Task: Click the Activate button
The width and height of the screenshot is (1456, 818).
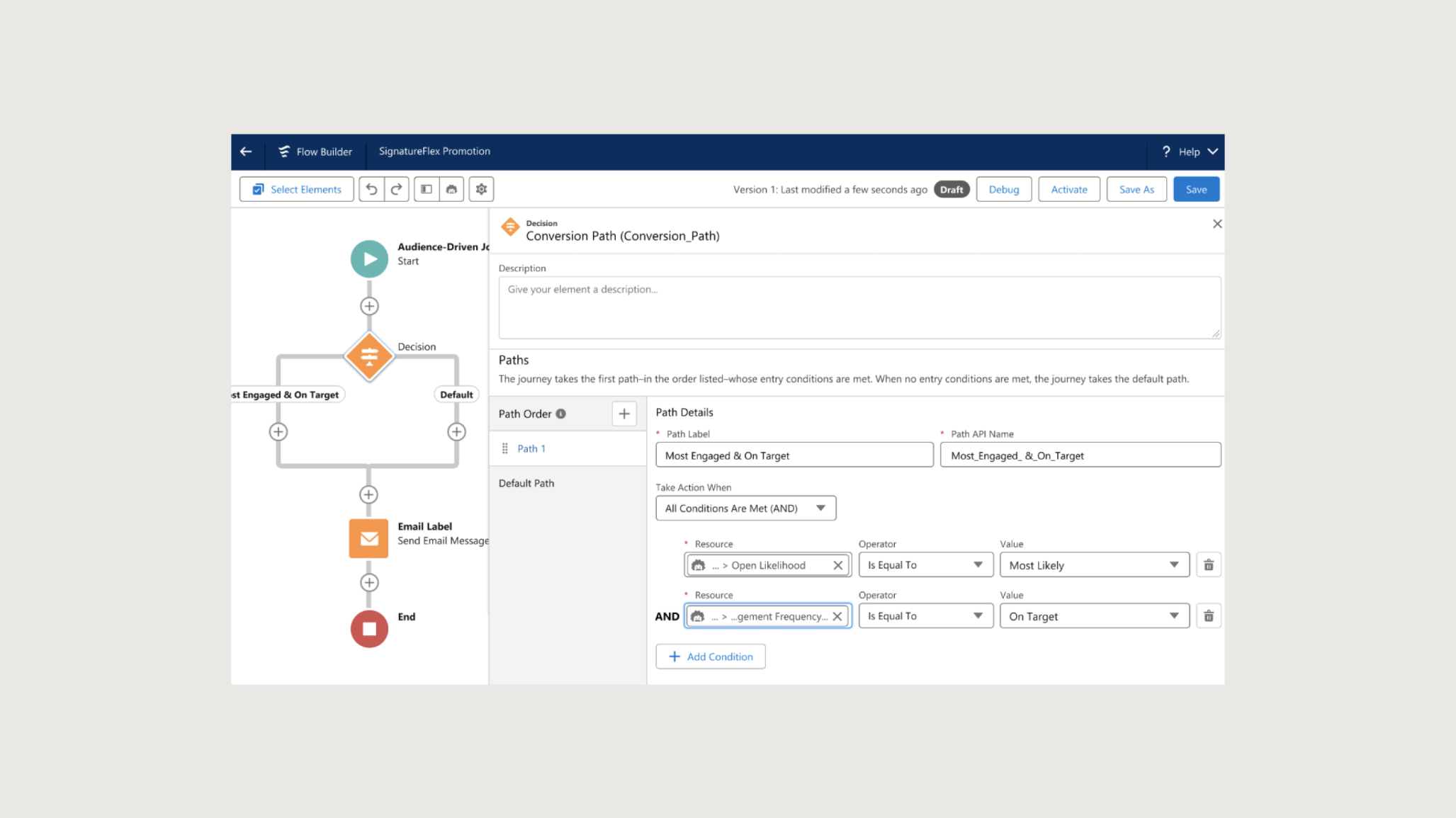Action: (x=1068, y=189)
